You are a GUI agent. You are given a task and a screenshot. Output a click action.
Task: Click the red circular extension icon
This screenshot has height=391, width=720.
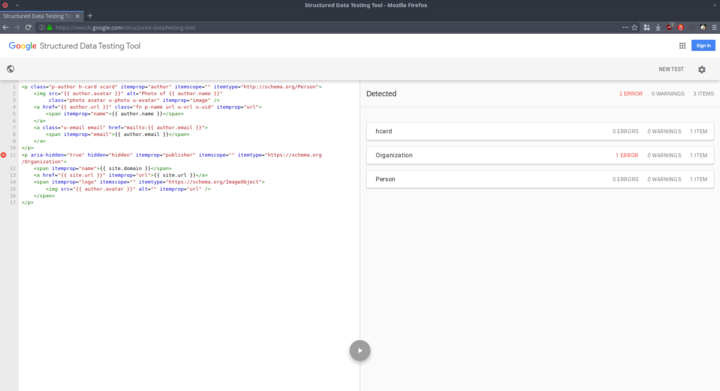(x=681, y=28)
